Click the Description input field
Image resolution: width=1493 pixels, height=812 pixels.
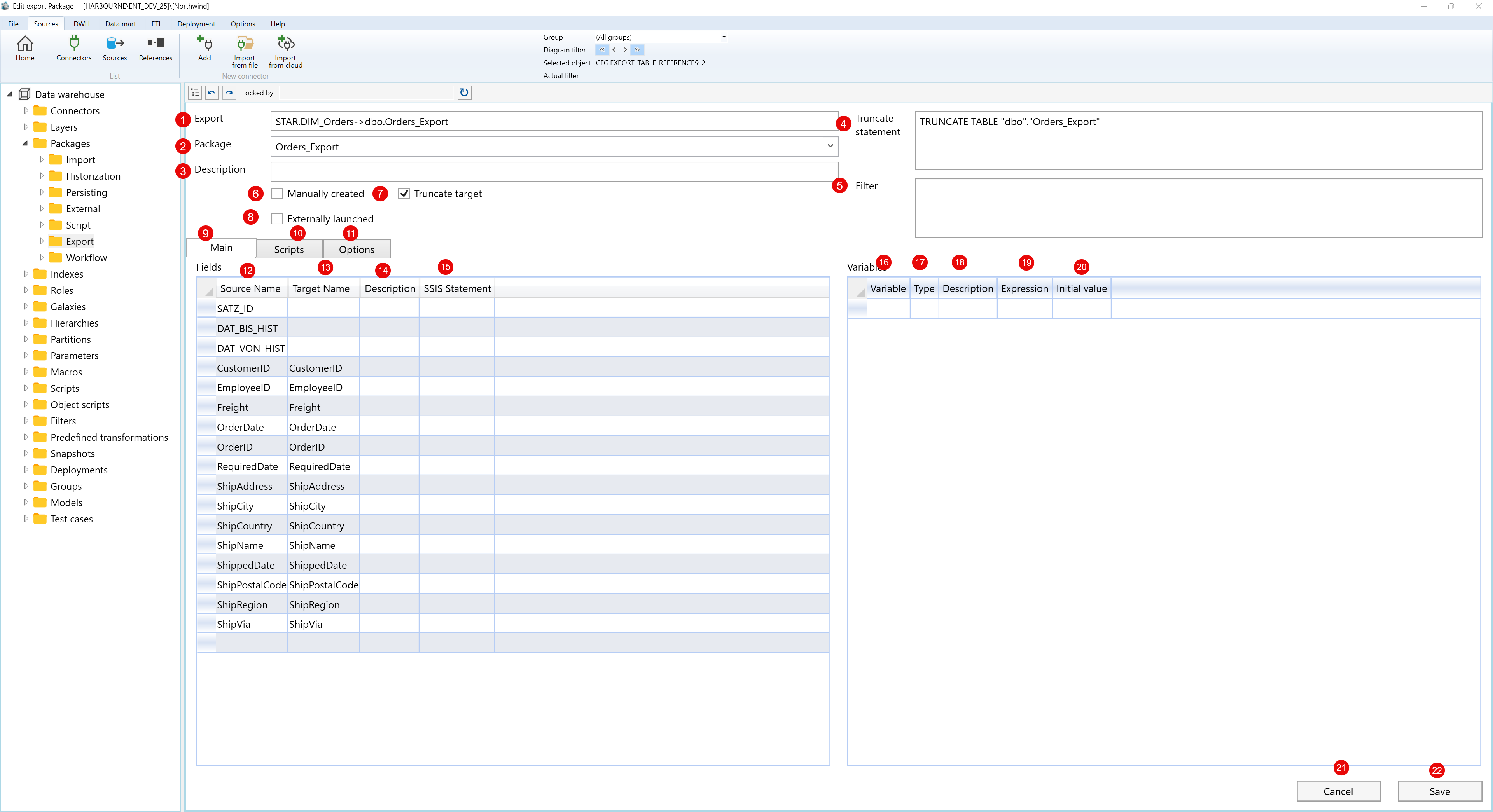tap(554, 171)
